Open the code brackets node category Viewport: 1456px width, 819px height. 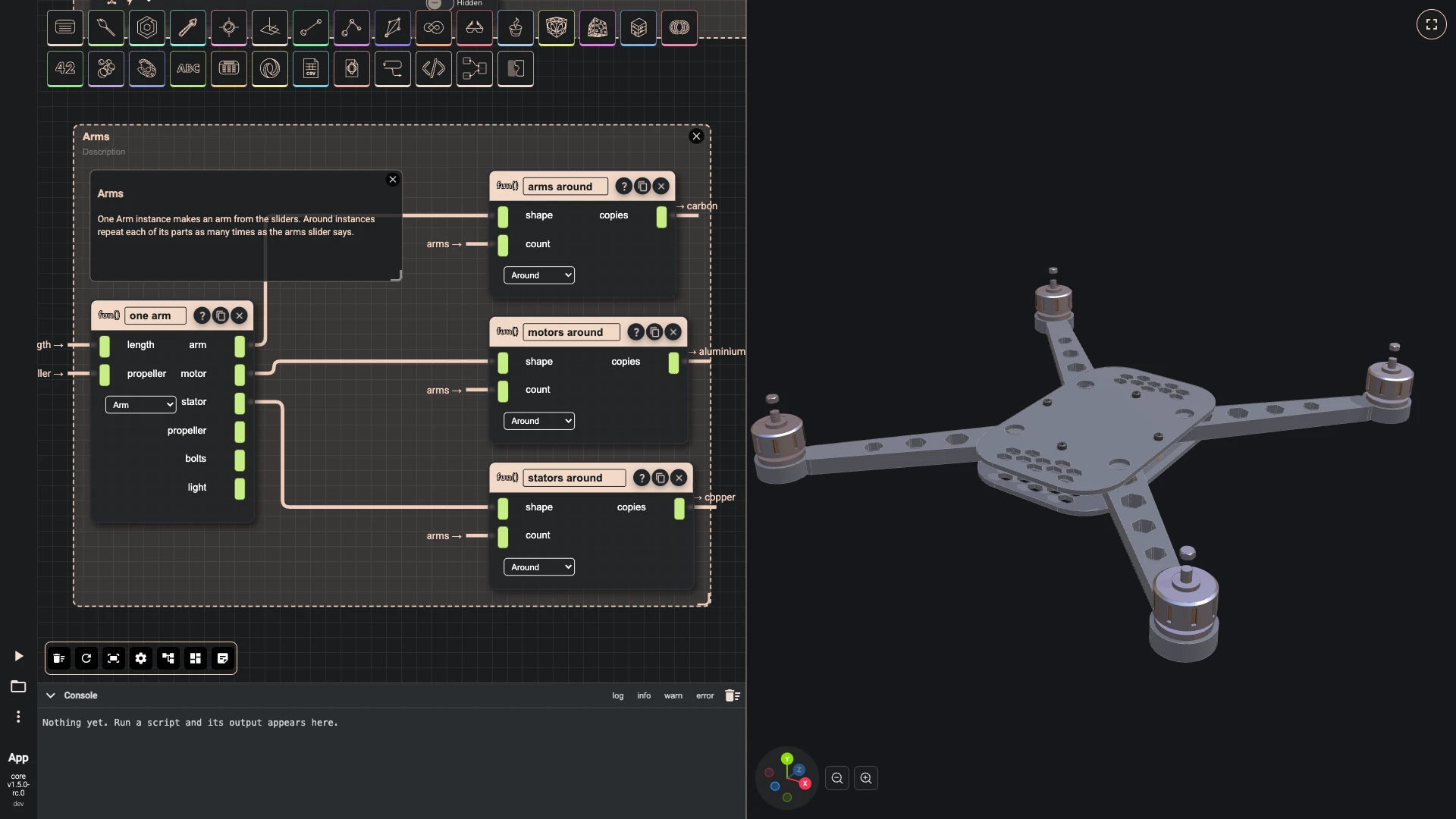(434, 68)
